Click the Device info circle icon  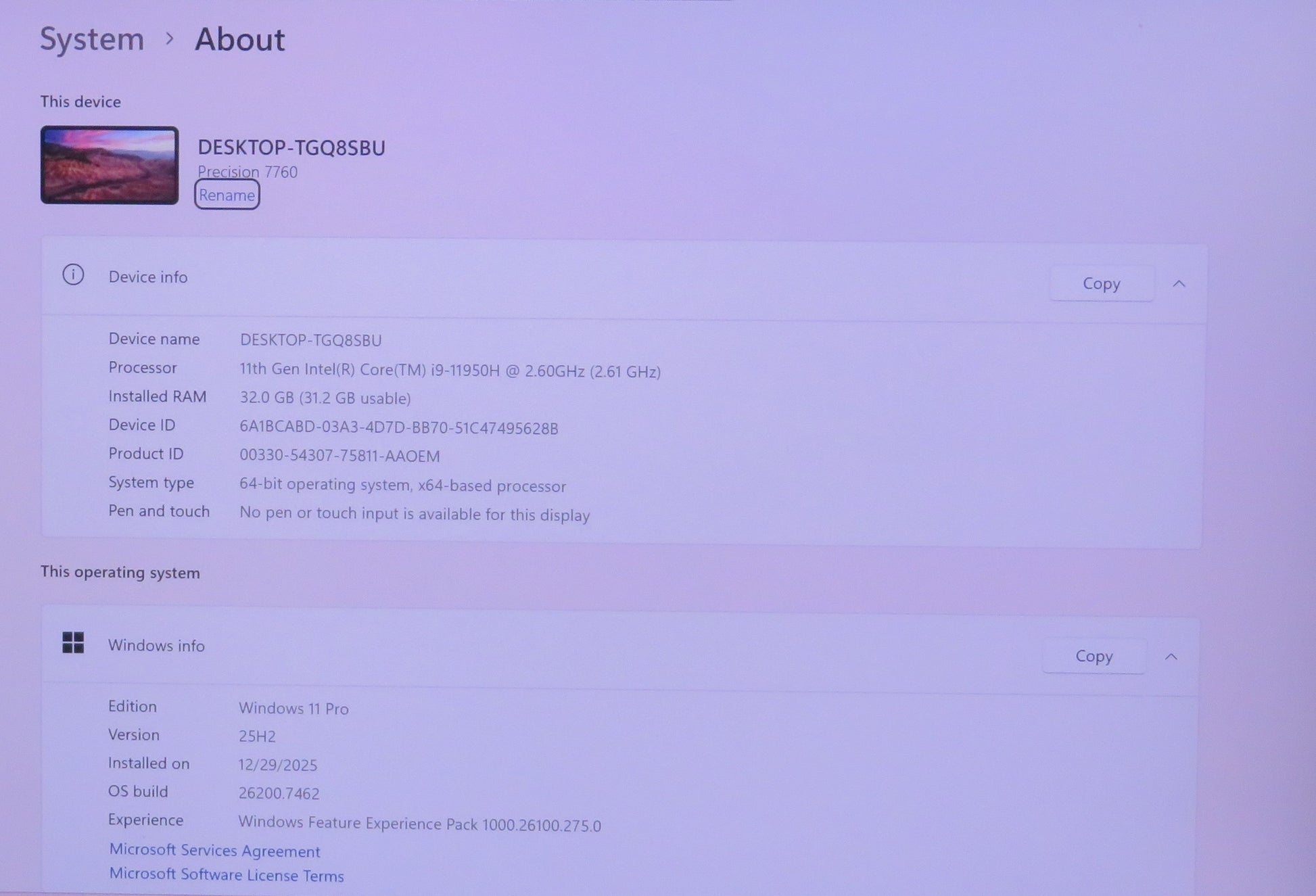(73, 275)
